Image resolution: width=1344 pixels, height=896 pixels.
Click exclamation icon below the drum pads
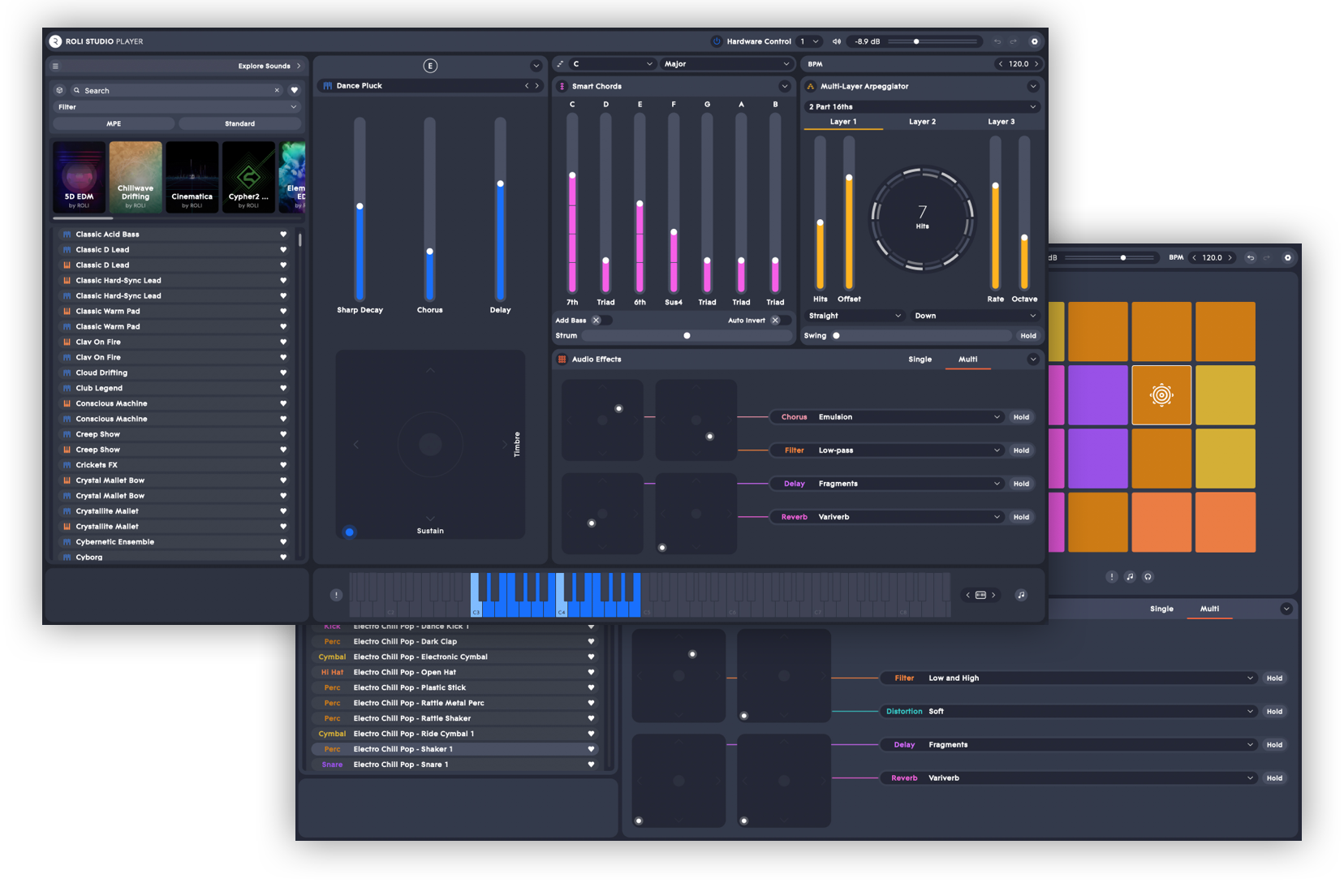(1112, 576)
